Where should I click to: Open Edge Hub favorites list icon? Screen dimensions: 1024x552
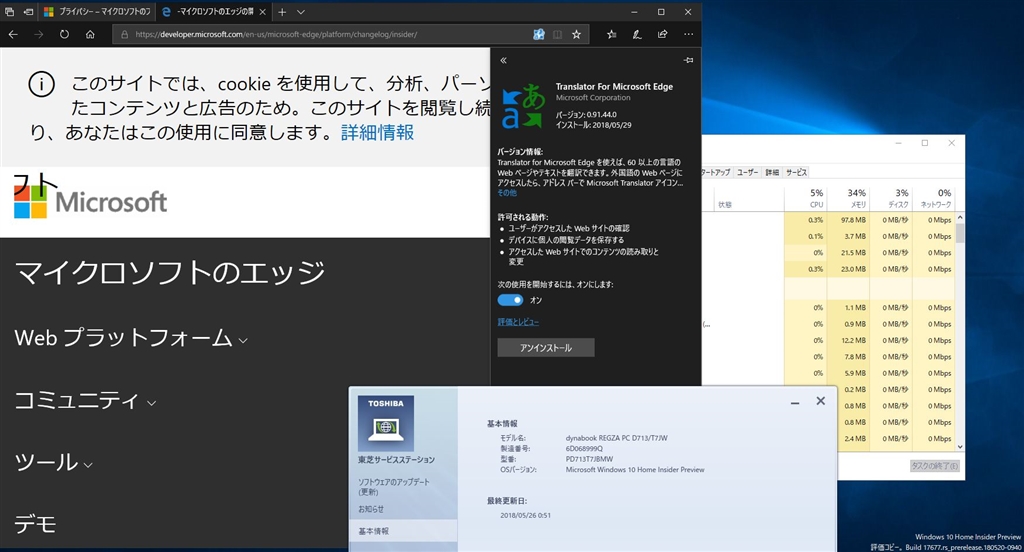tap(611, 34)
